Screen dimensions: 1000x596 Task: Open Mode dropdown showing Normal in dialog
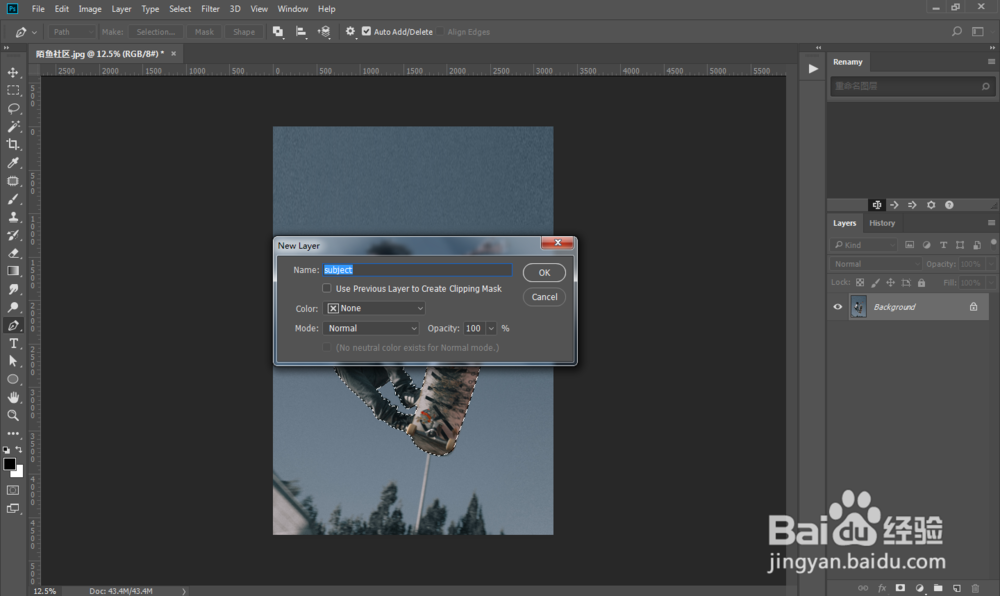371,328
